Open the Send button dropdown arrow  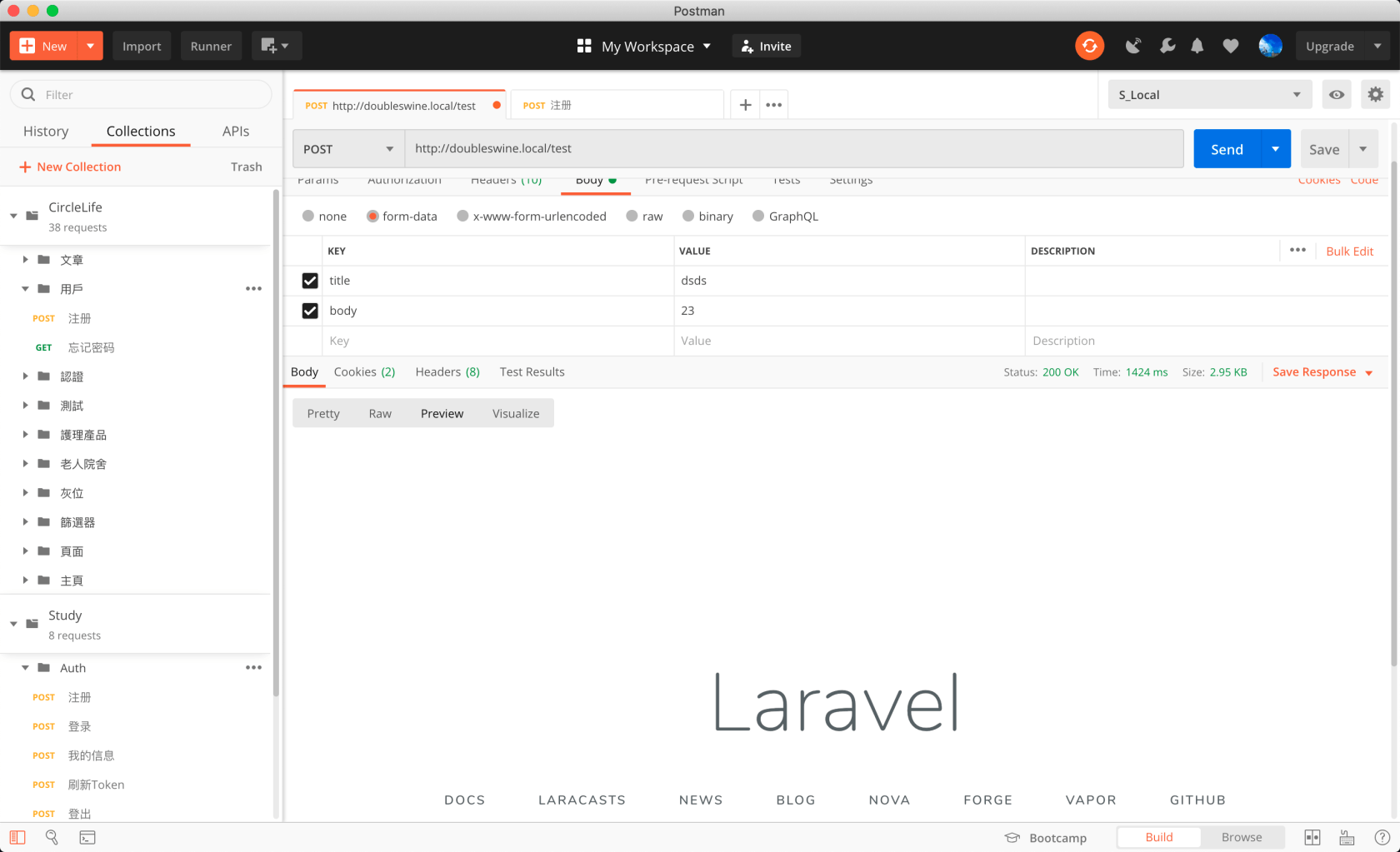click(x=1276, y=149)
